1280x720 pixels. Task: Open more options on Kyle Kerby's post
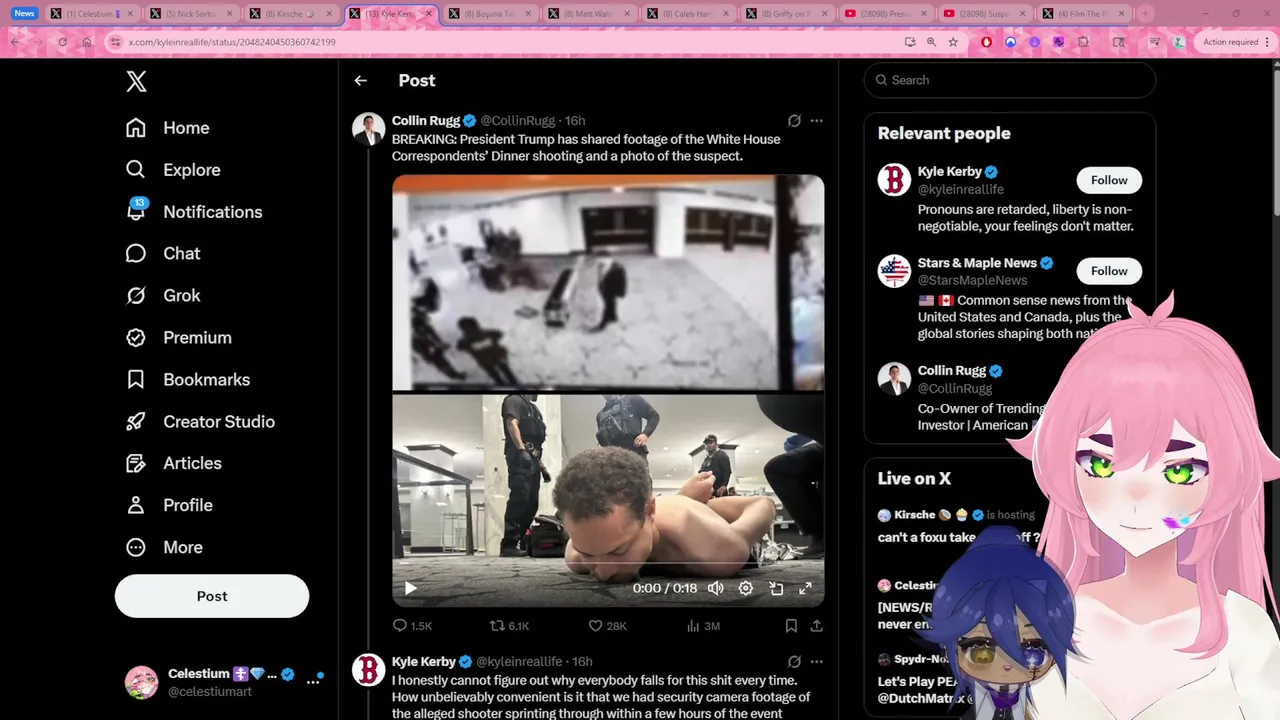[x=817, y=662]
